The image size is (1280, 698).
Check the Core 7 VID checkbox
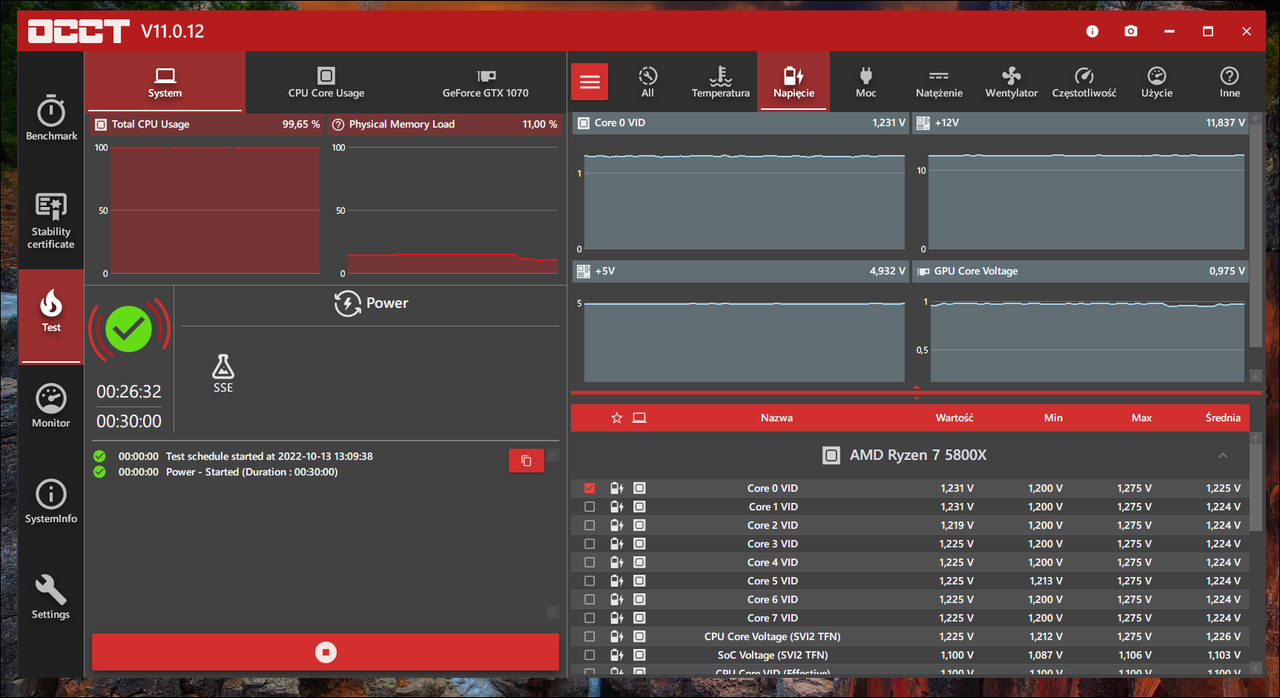[589, 618]
